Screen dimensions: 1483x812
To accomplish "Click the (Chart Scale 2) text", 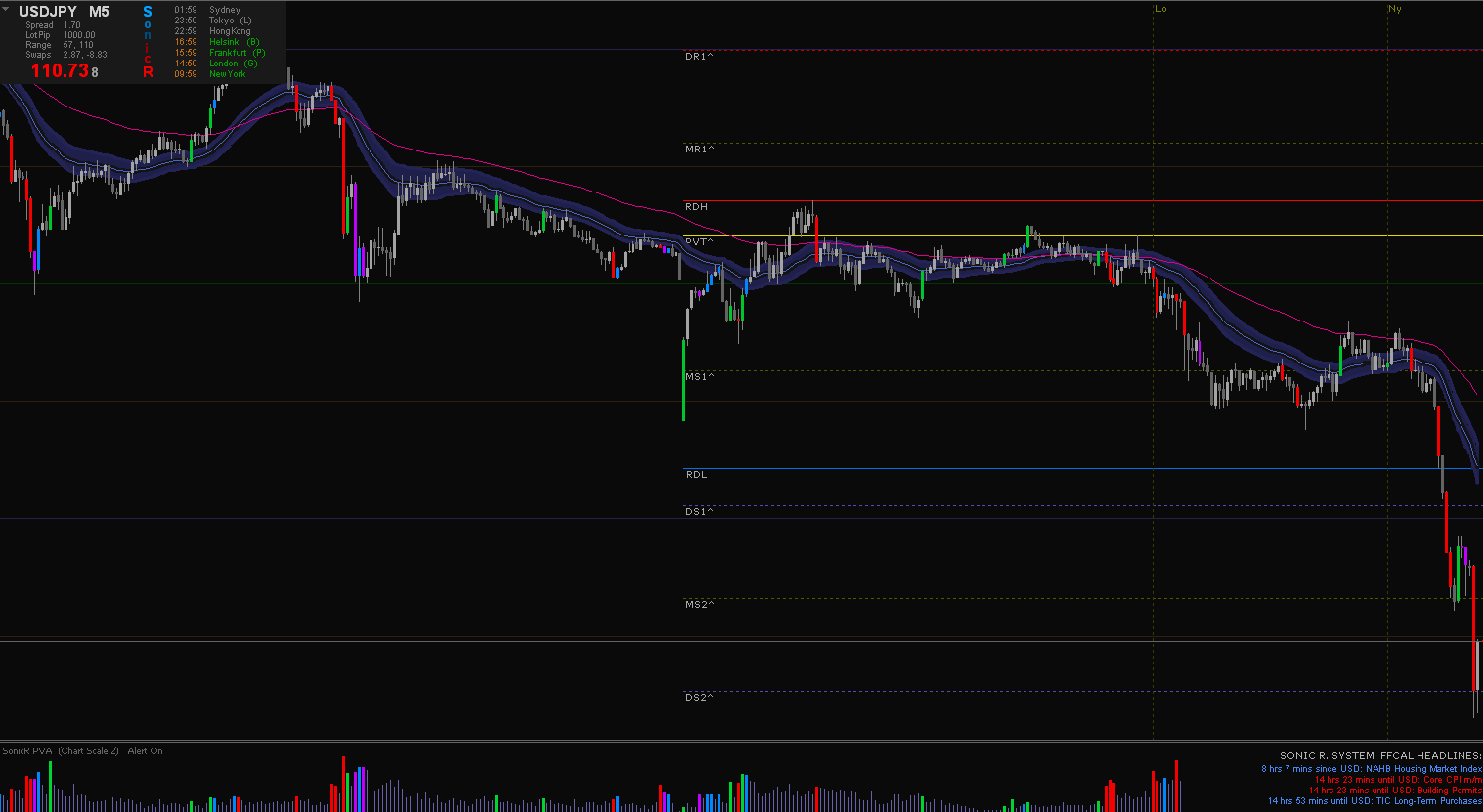I will pos(88,751).
